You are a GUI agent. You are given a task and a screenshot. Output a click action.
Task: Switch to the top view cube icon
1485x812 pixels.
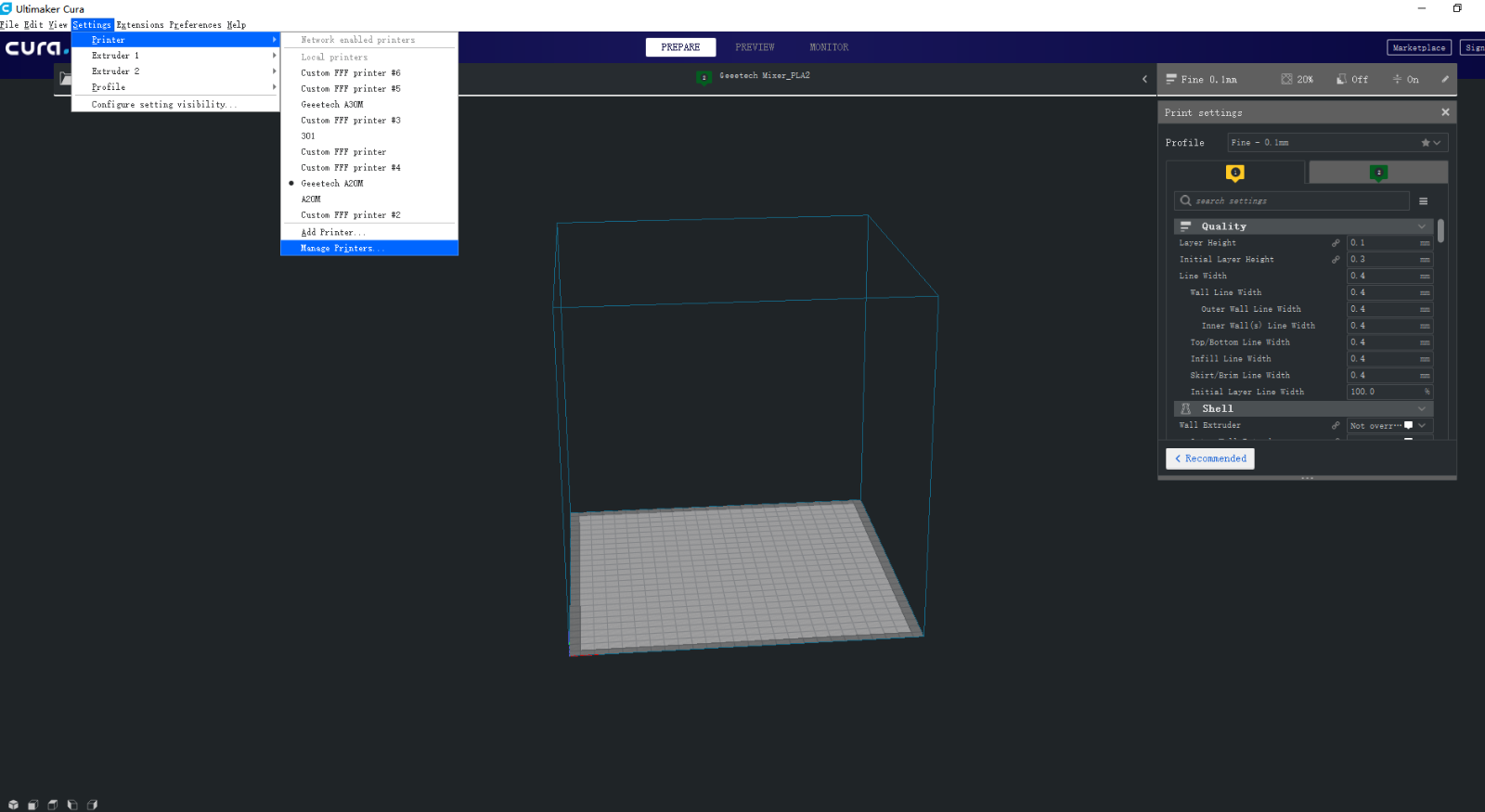[53, 805]
